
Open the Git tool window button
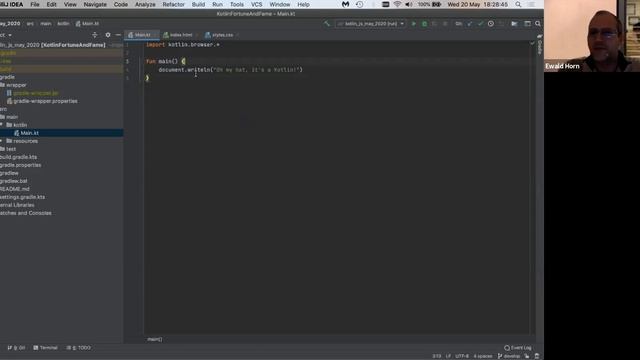[x=16, y=348]
